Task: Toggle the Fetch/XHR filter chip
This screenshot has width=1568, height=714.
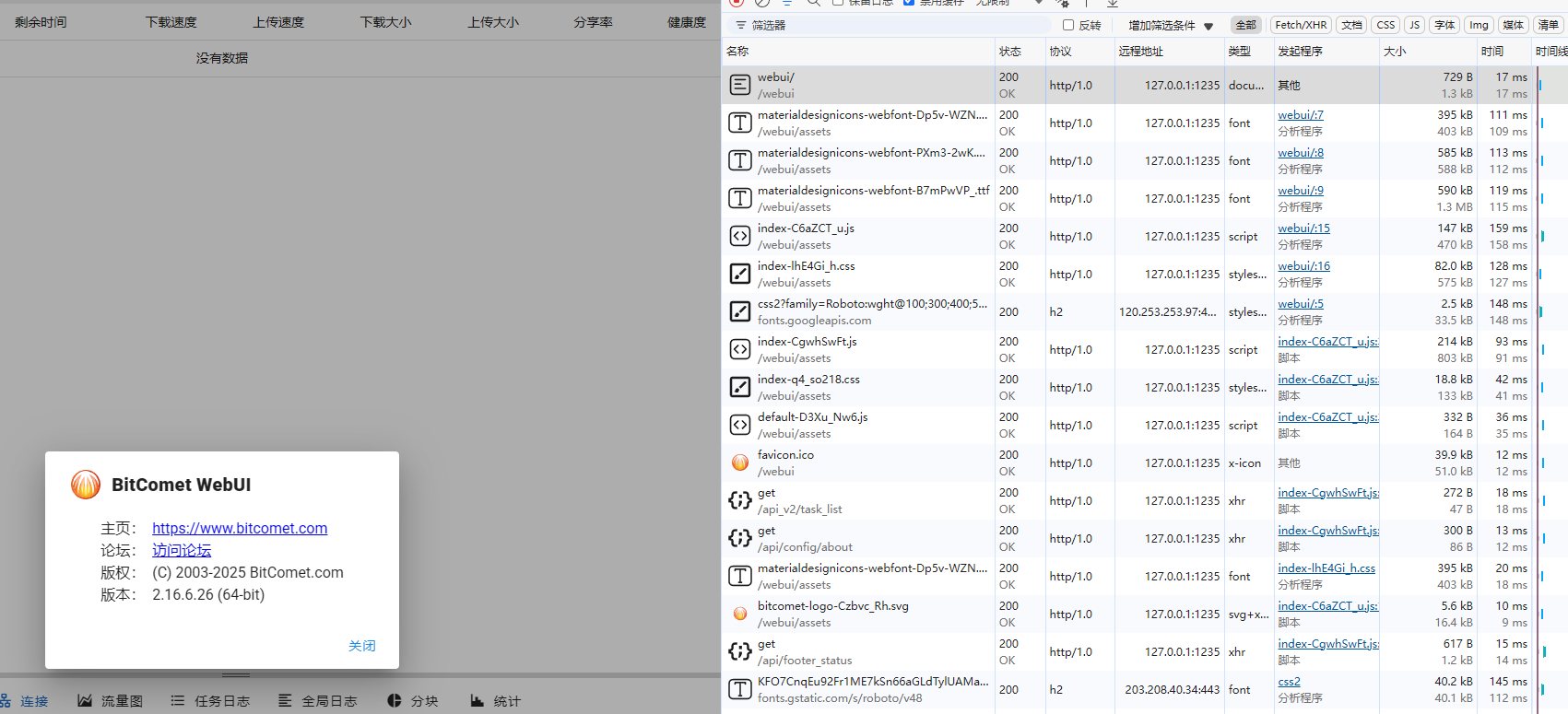Action: (x=1301, y=25)
